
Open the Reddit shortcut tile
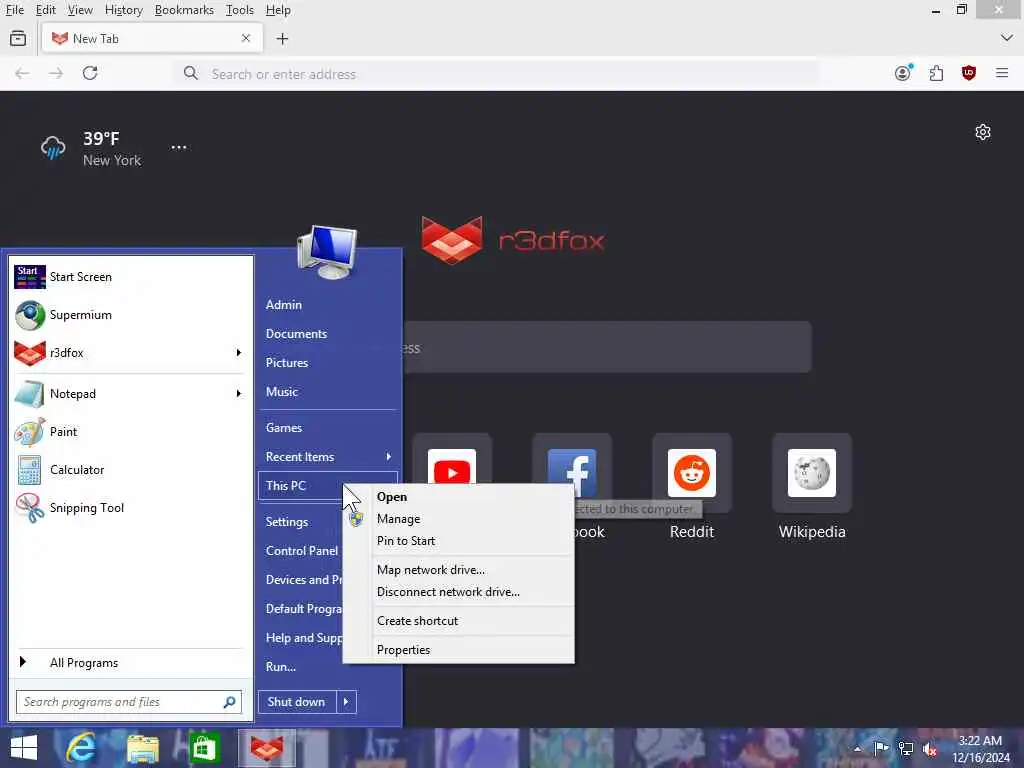[x=692, y=472]
